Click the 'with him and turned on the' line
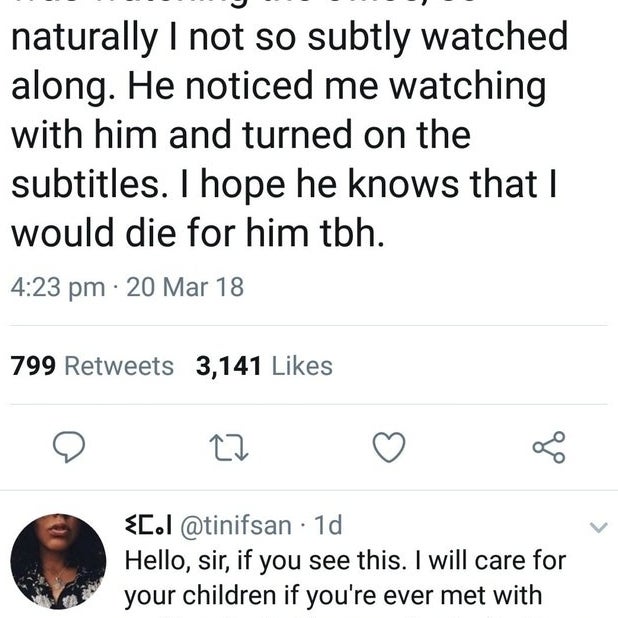Screen dimensions: 618x618 point(240,134)
